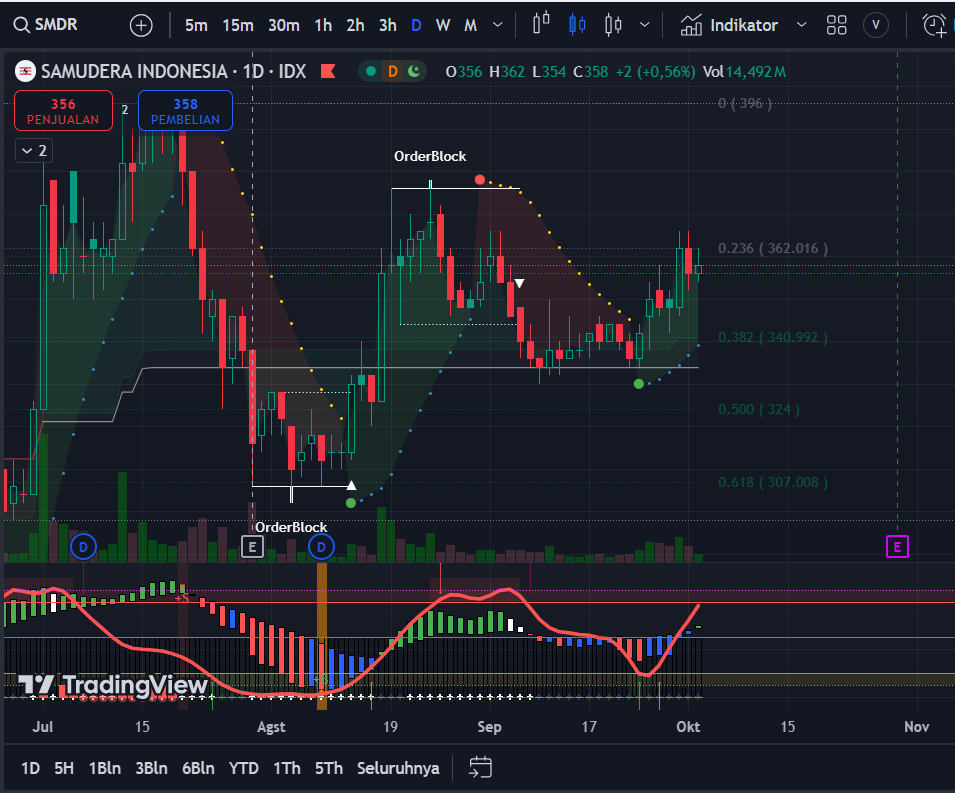Click the add symbol plus icon
Viewport: 955px width, 793px height.
[x=141, y=26]
